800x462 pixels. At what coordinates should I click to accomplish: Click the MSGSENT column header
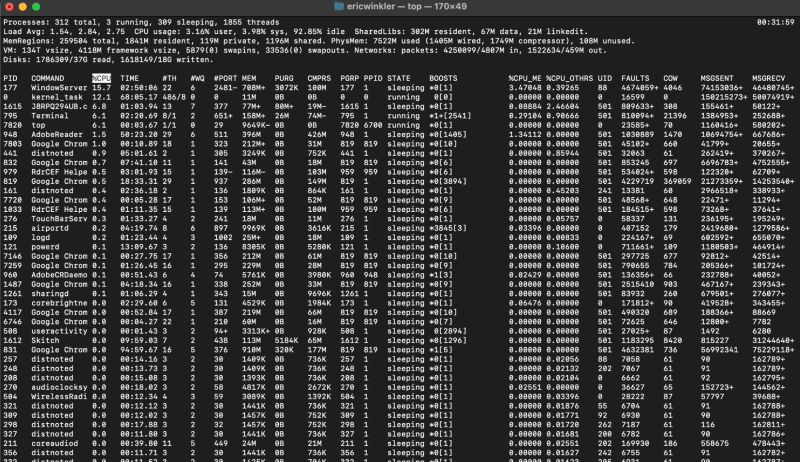[717, 78]
